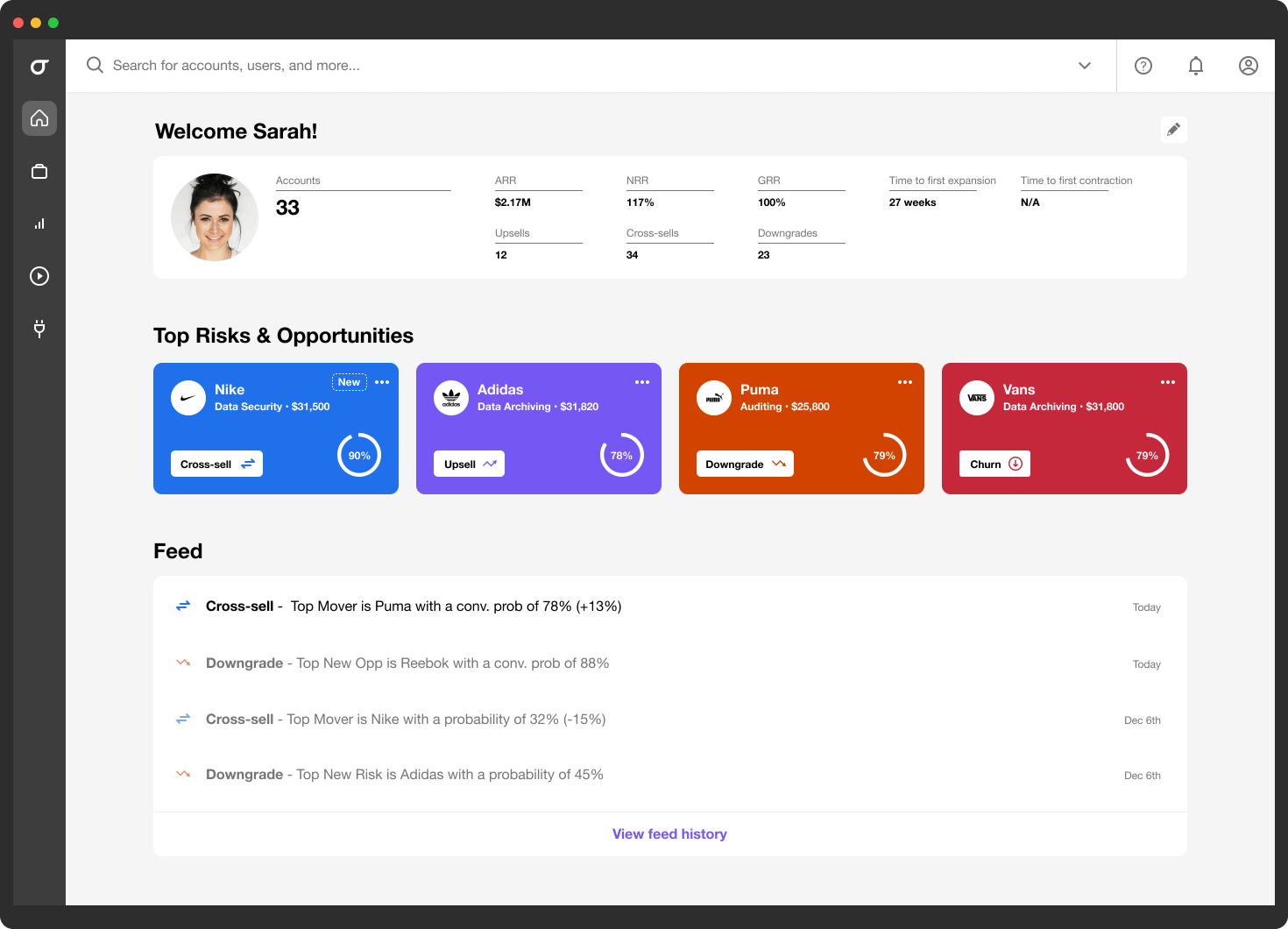The image size is (1288, 929).
Task: Click the Adidas logo on the card
Action: pyautogui.click(x=451, y=398)
